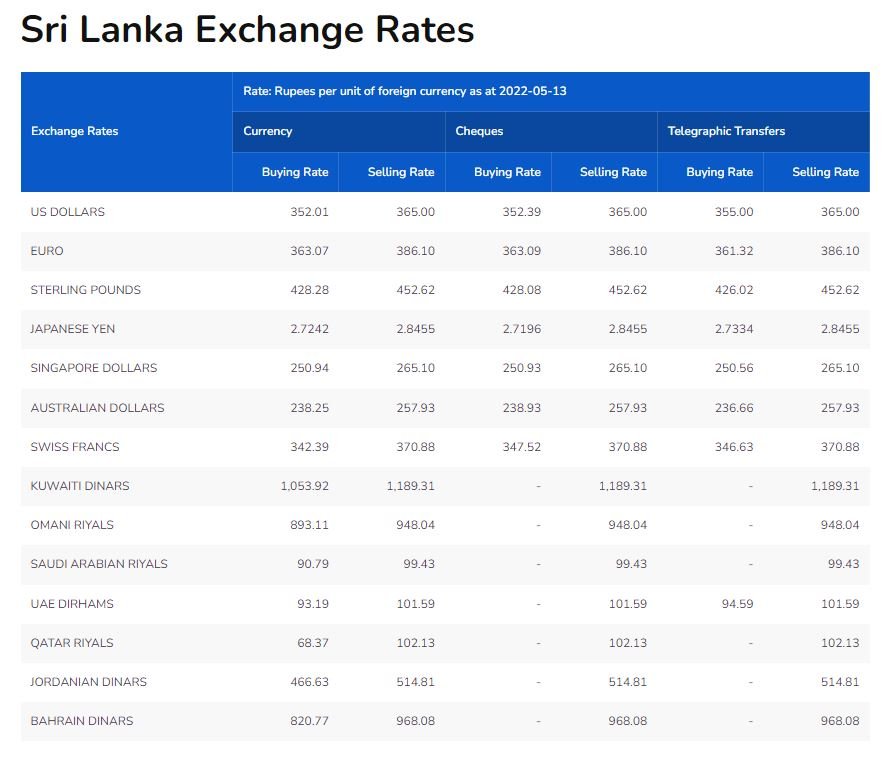The width and height of the screenshot is (882, 765).
Task: Click the Currency group header
Action: click(x=268, y=131)
